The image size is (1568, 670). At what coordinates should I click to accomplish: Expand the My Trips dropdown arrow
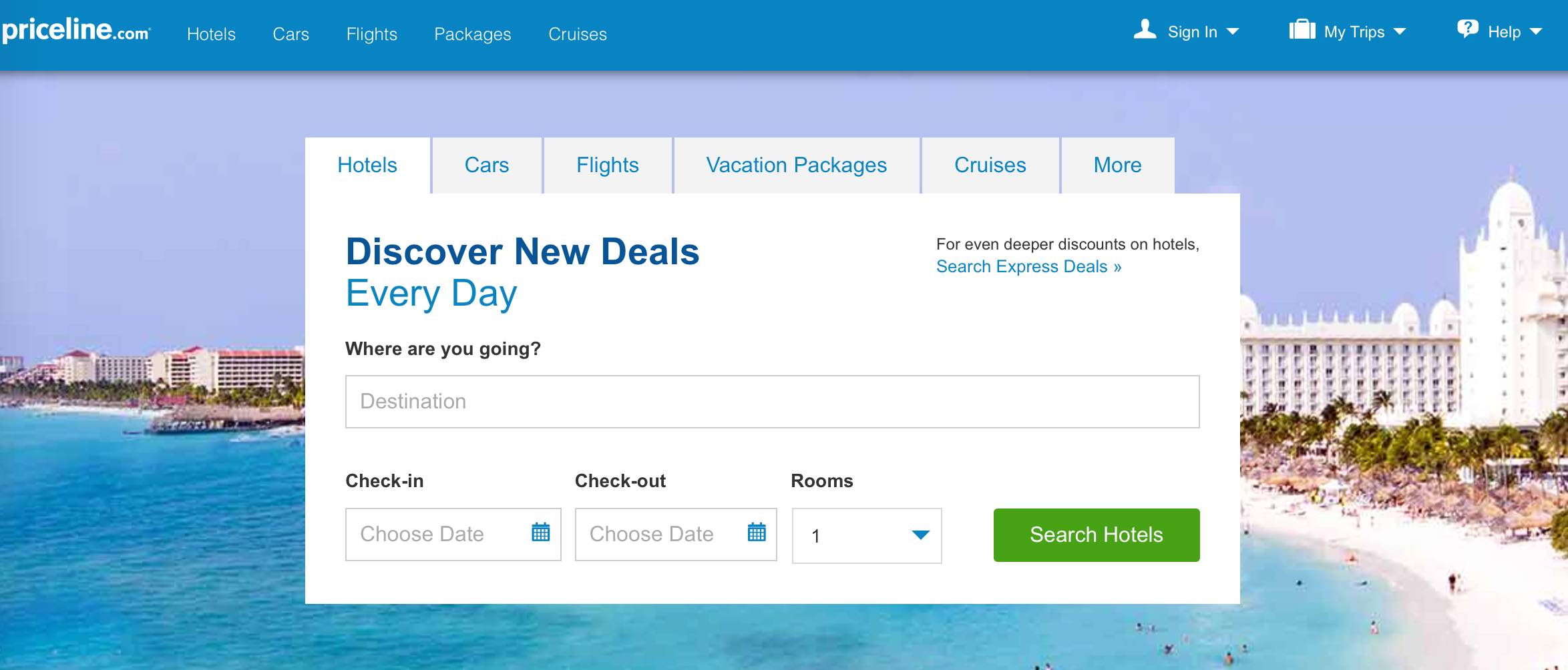pos(1400,32)
